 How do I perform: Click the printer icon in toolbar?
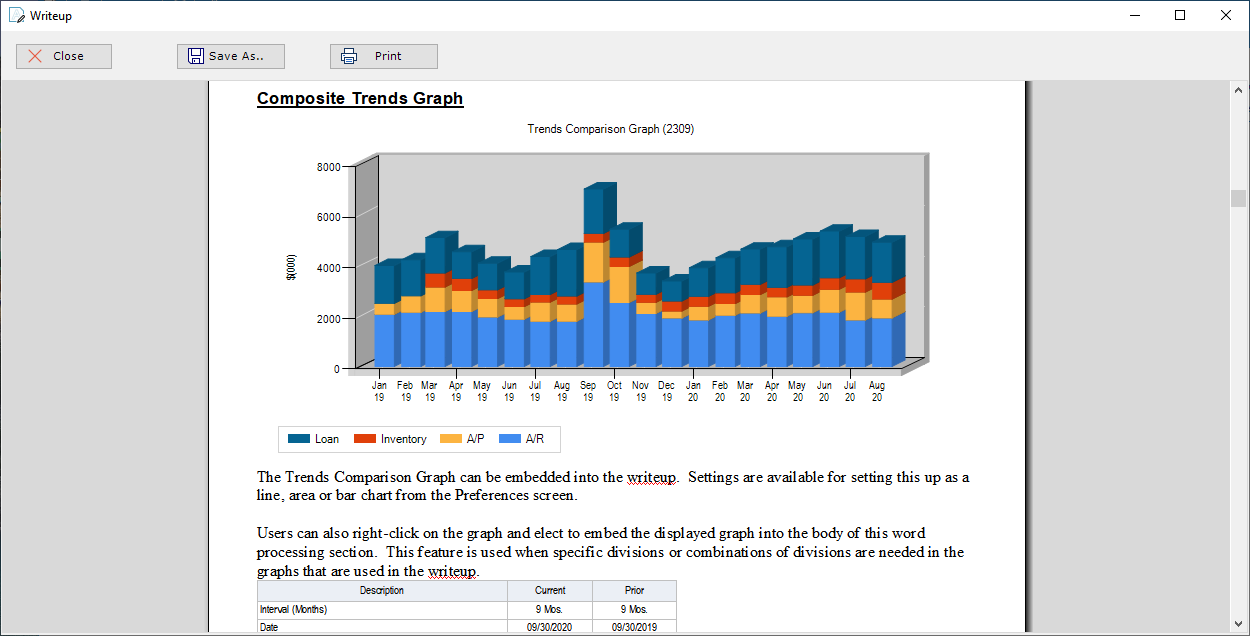(349, 56)
